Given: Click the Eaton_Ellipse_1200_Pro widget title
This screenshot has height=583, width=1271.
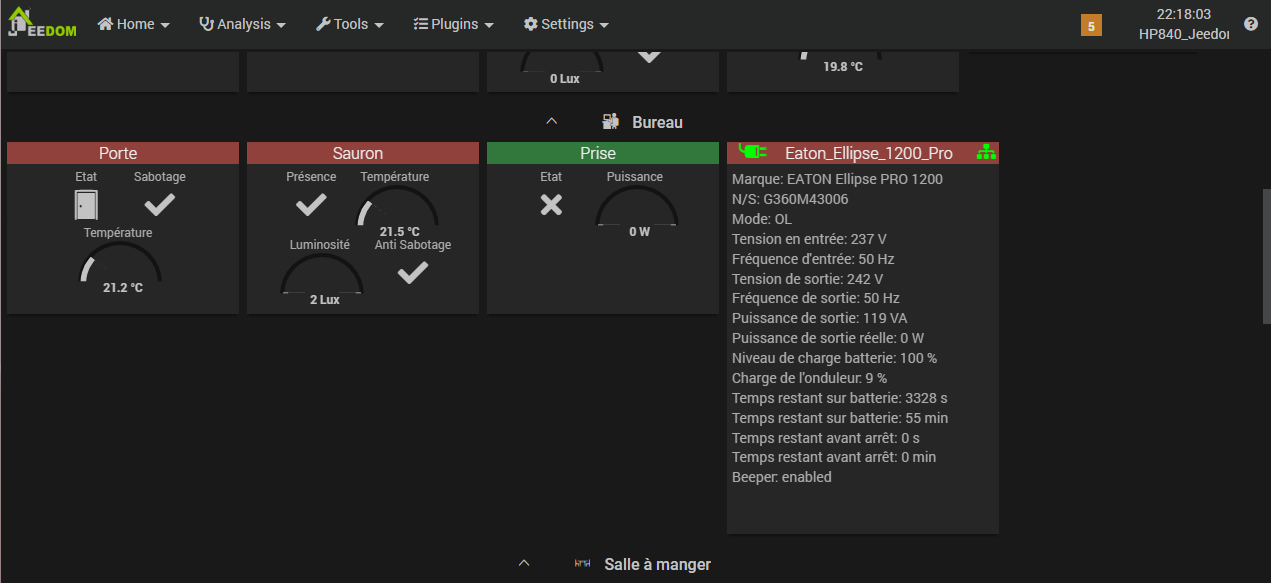Looking at the screenshot, I should tap(868, 153).
